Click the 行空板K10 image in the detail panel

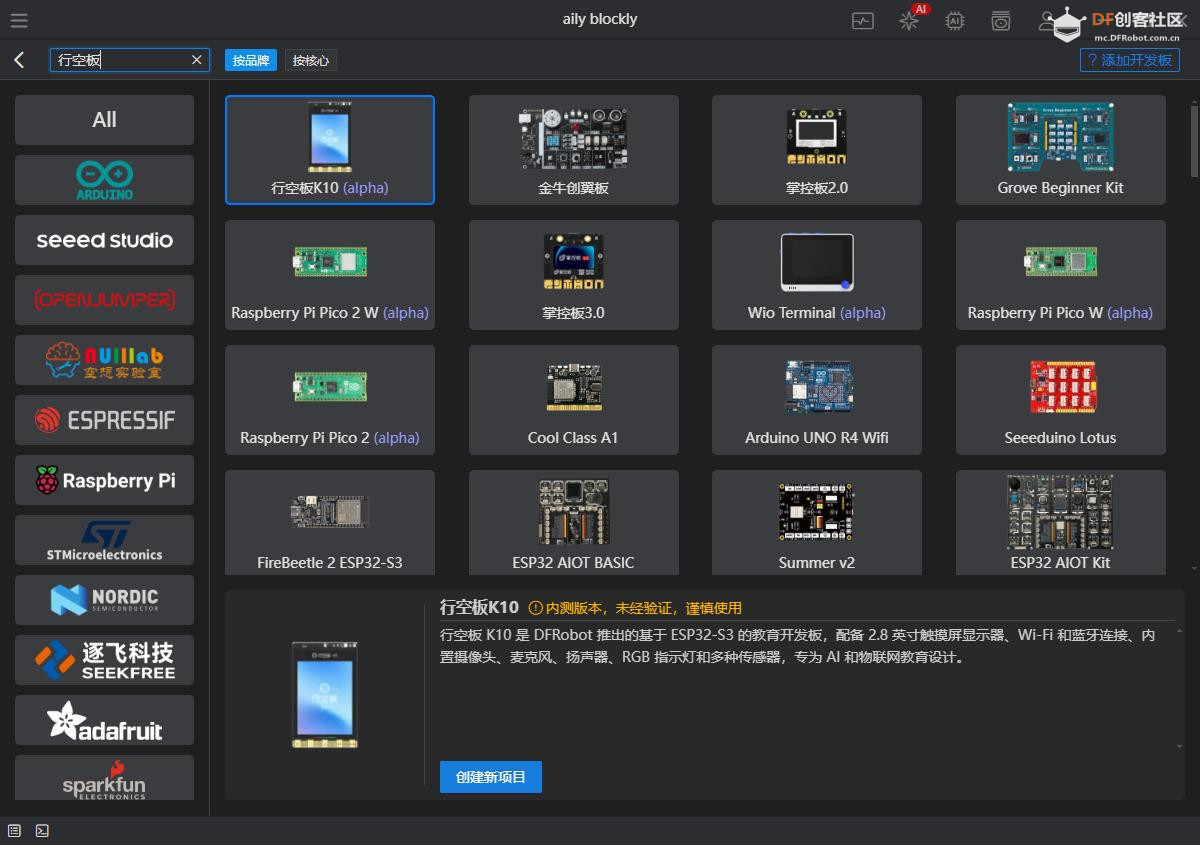tap(325, 695)
